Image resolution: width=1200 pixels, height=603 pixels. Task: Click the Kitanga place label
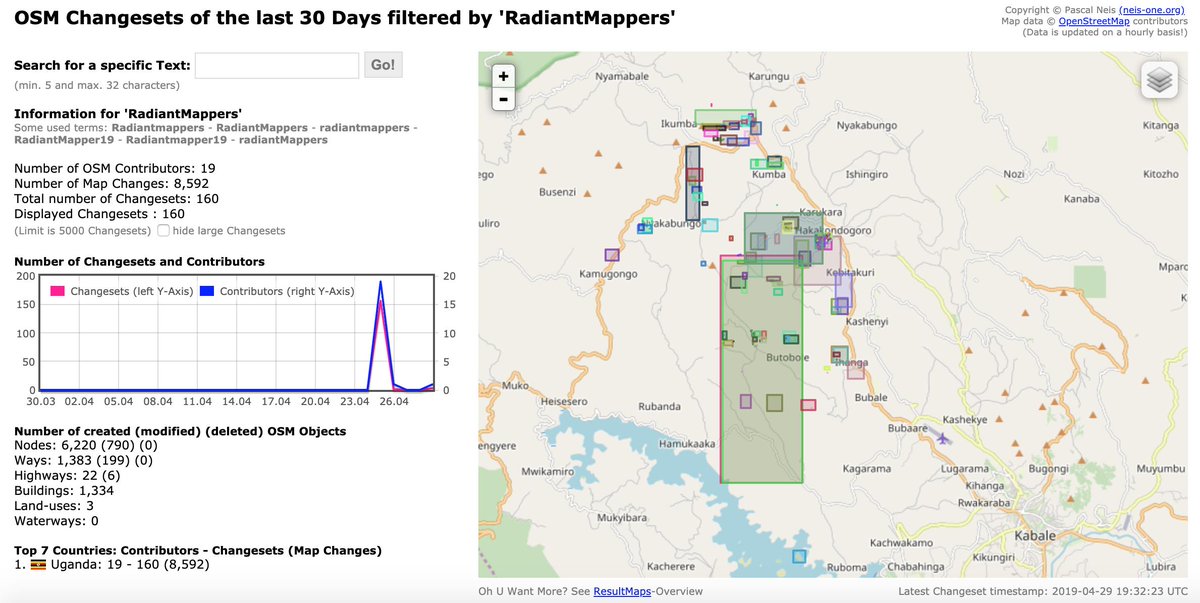coord(1160,126)
